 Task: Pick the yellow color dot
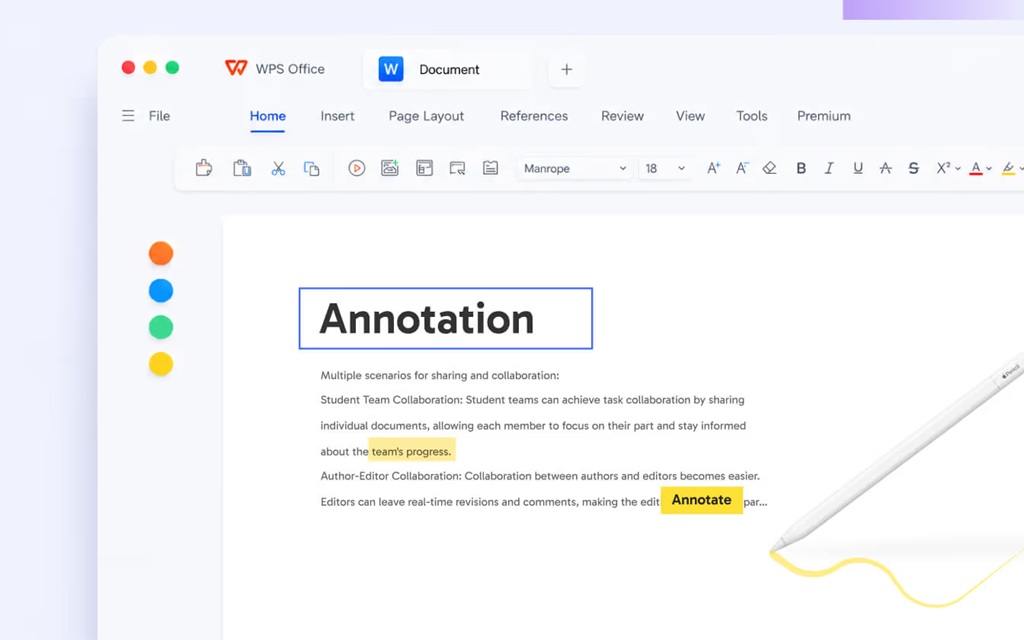pos(161,364)
